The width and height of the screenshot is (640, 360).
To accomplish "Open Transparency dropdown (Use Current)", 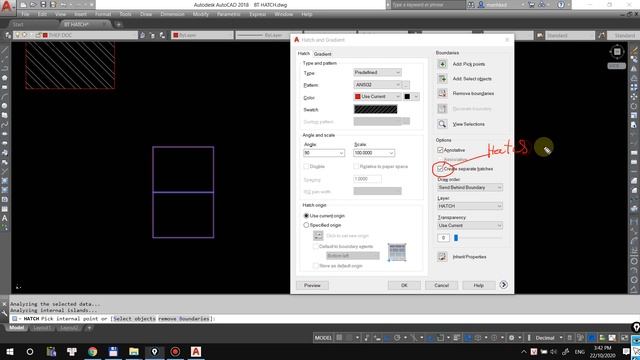I will [x=470, y=225].
